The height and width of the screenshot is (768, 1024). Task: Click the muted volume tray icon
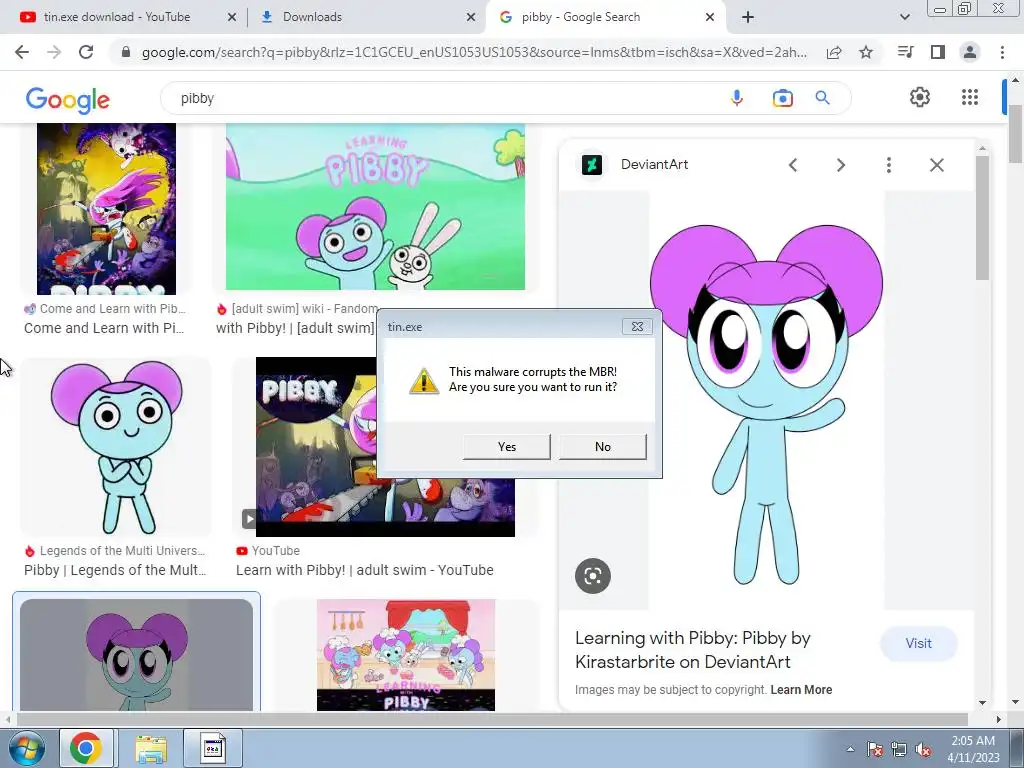point(923,749)
